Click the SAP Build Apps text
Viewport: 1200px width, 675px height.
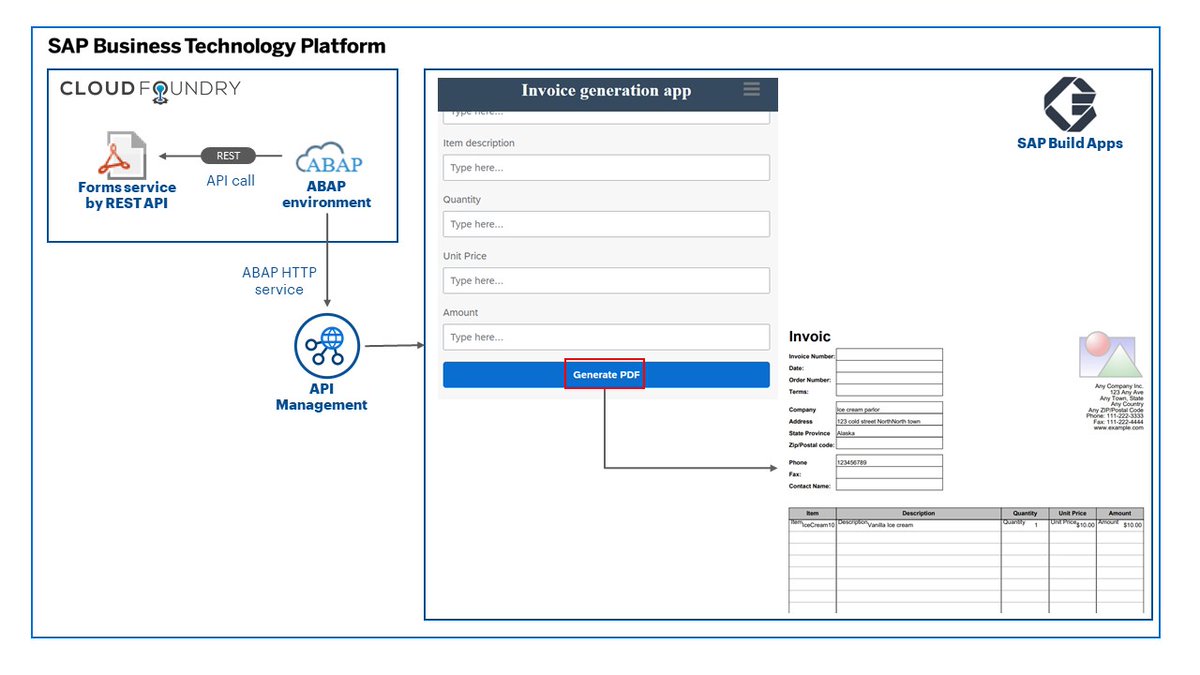(1070, 143)
